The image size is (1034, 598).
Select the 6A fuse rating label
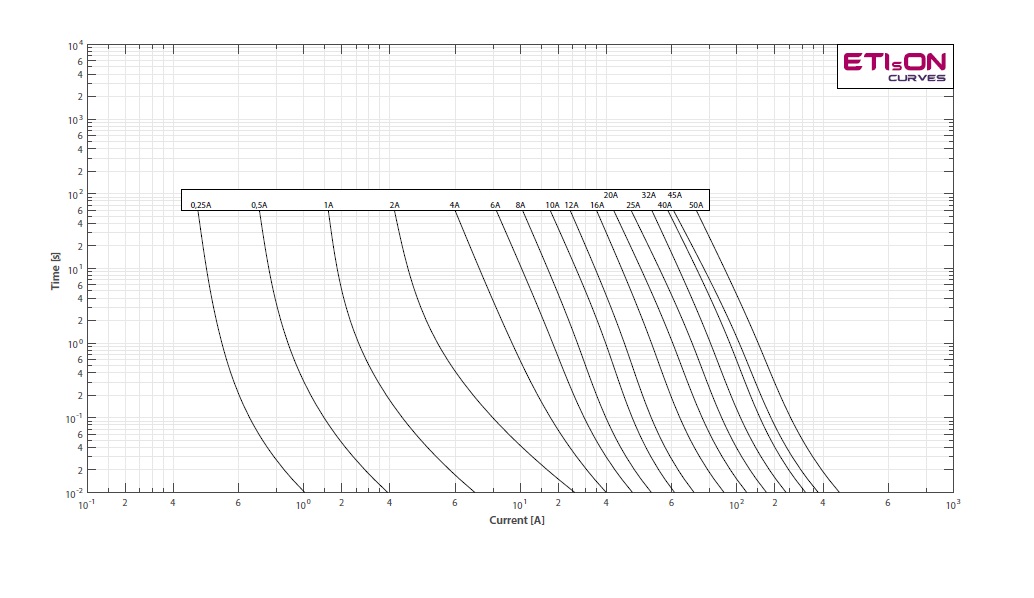(x=495, y=206)
